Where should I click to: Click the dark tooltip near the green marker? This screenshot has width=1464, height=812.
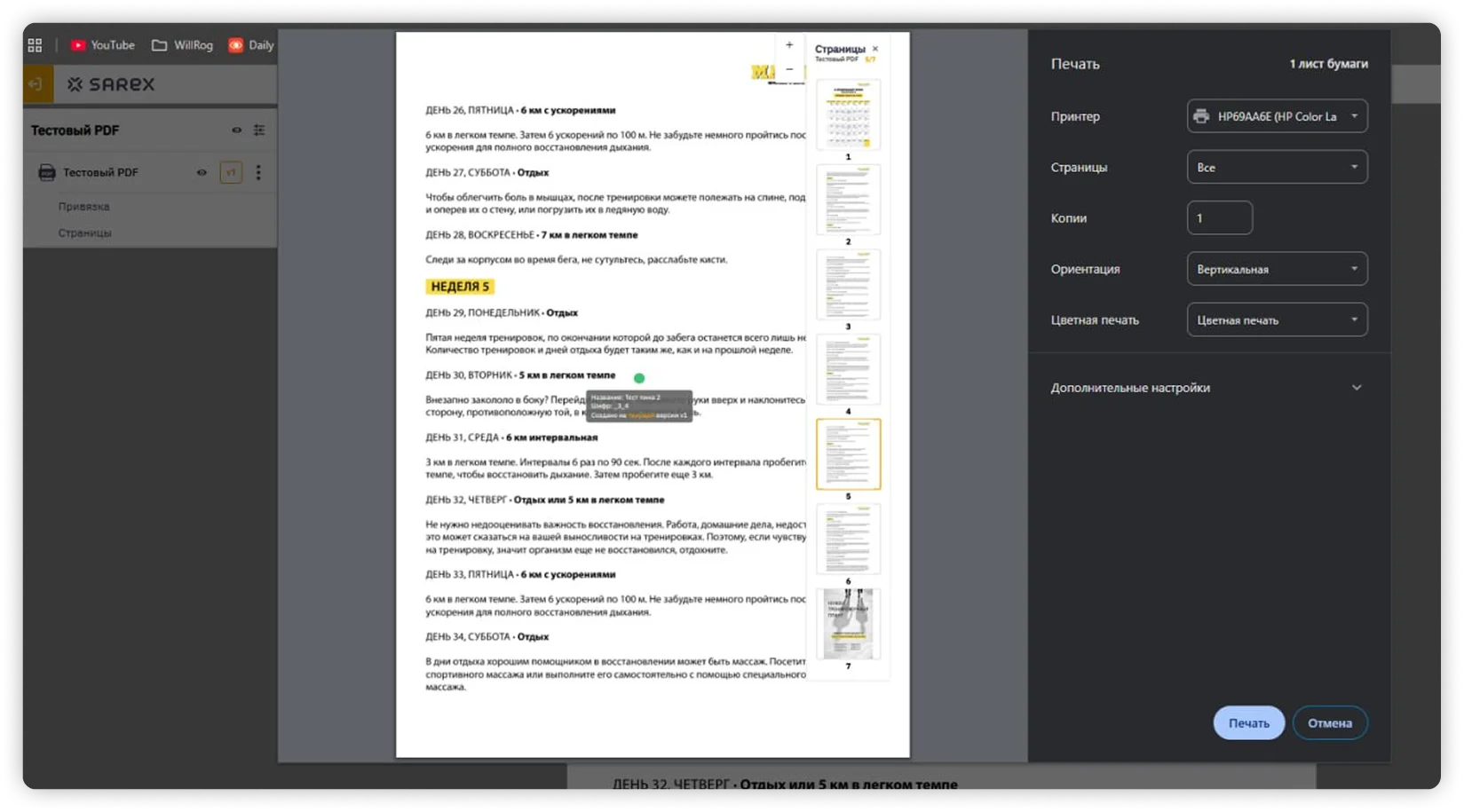tap(639, 406)
